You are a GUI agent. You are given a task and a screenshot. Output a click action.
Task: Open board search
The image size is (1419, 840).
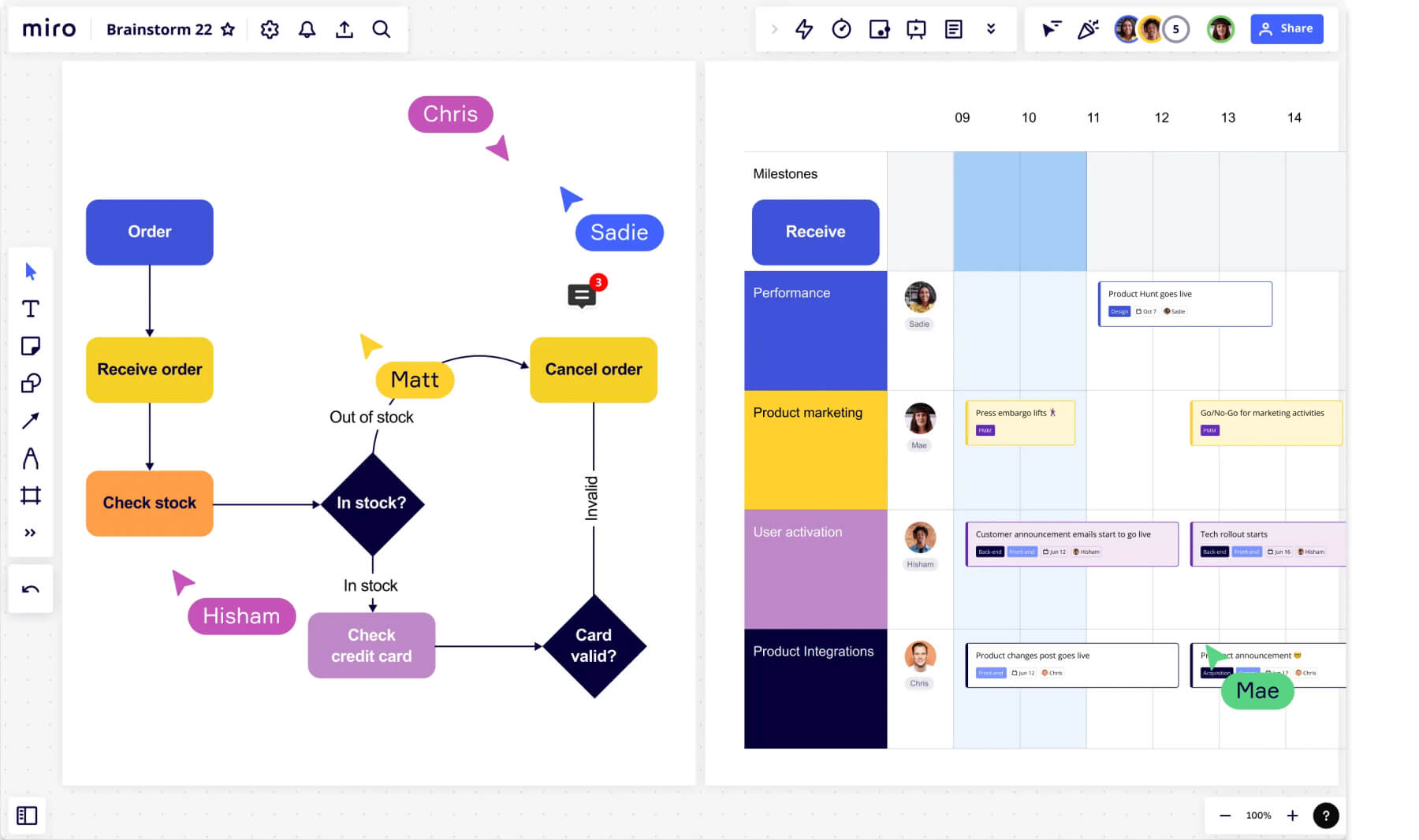[382, 29]
